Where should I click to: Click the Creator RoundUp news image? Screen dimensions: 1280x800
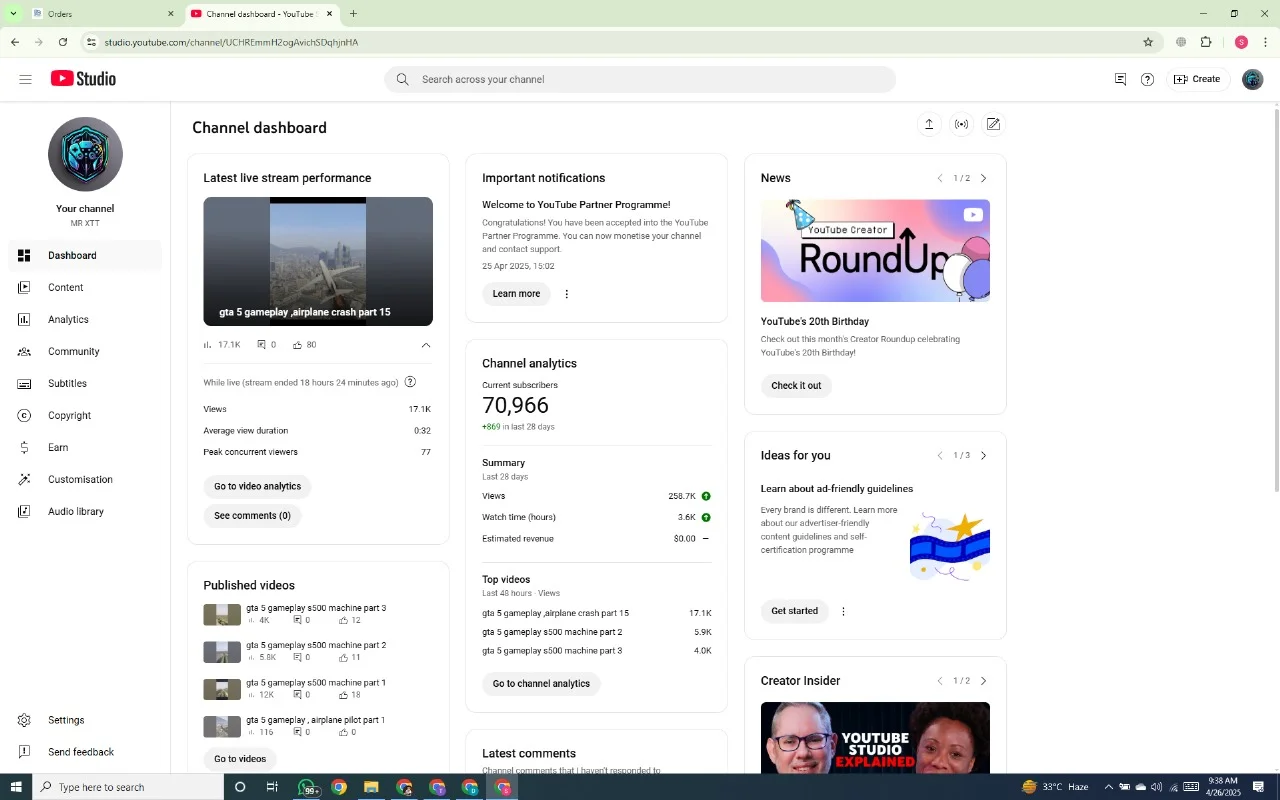coord(875,250)
